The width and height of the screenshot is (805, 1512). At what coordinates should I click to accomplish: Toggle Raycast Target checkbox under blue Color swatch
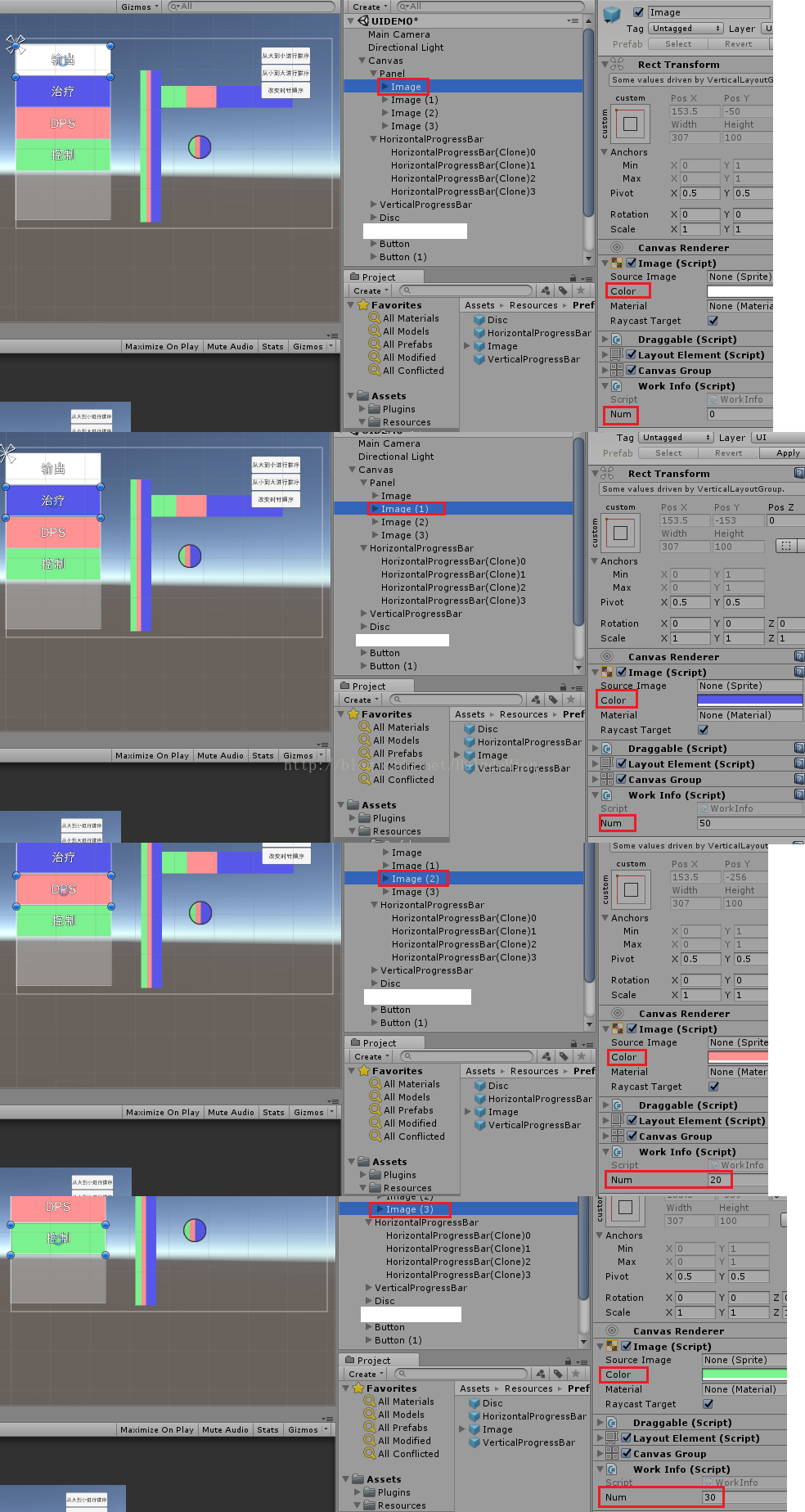tap(704, 730)
